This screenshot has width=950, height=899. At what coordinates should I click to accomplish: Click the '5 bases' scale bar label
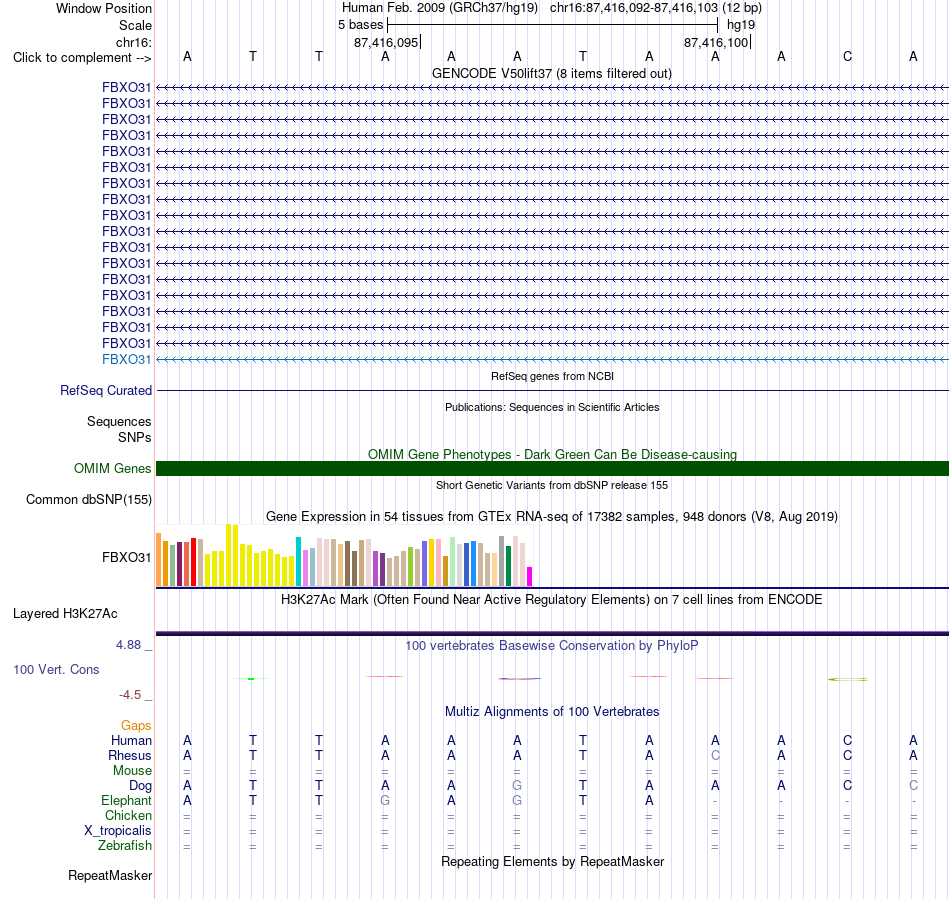tap(360, 25)
